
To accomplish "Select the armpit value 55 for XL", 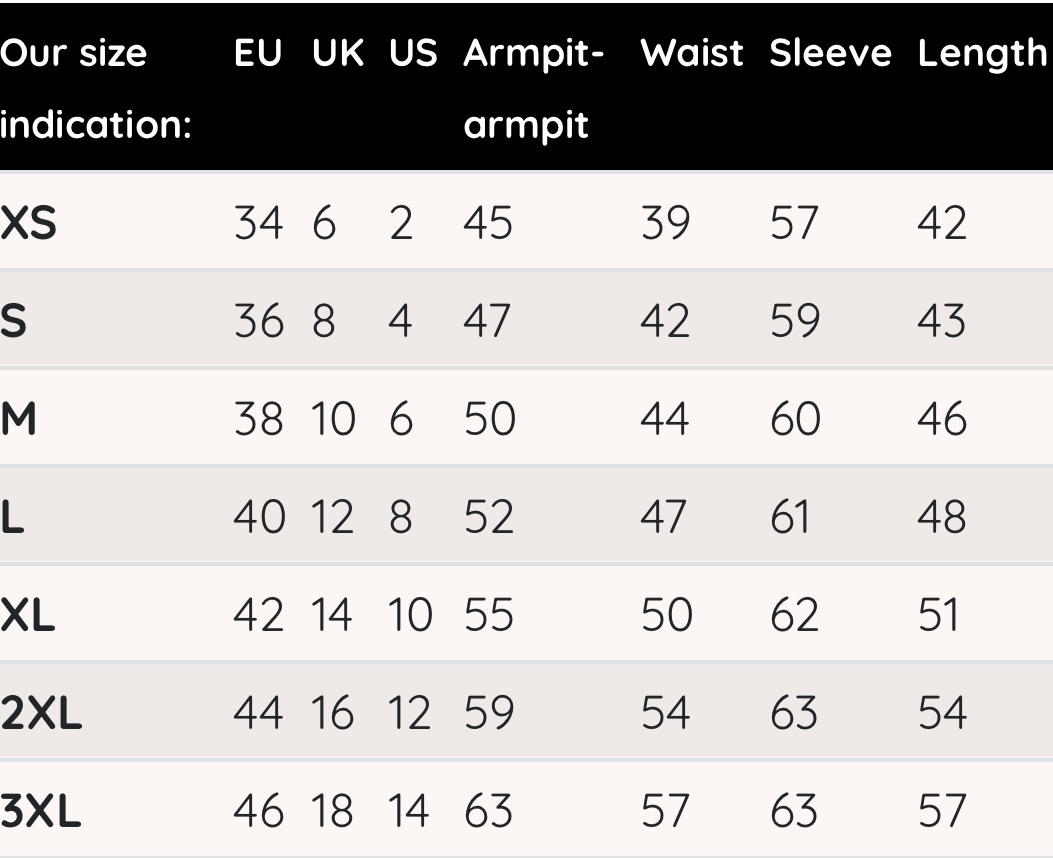I will [x=488, y=616].
